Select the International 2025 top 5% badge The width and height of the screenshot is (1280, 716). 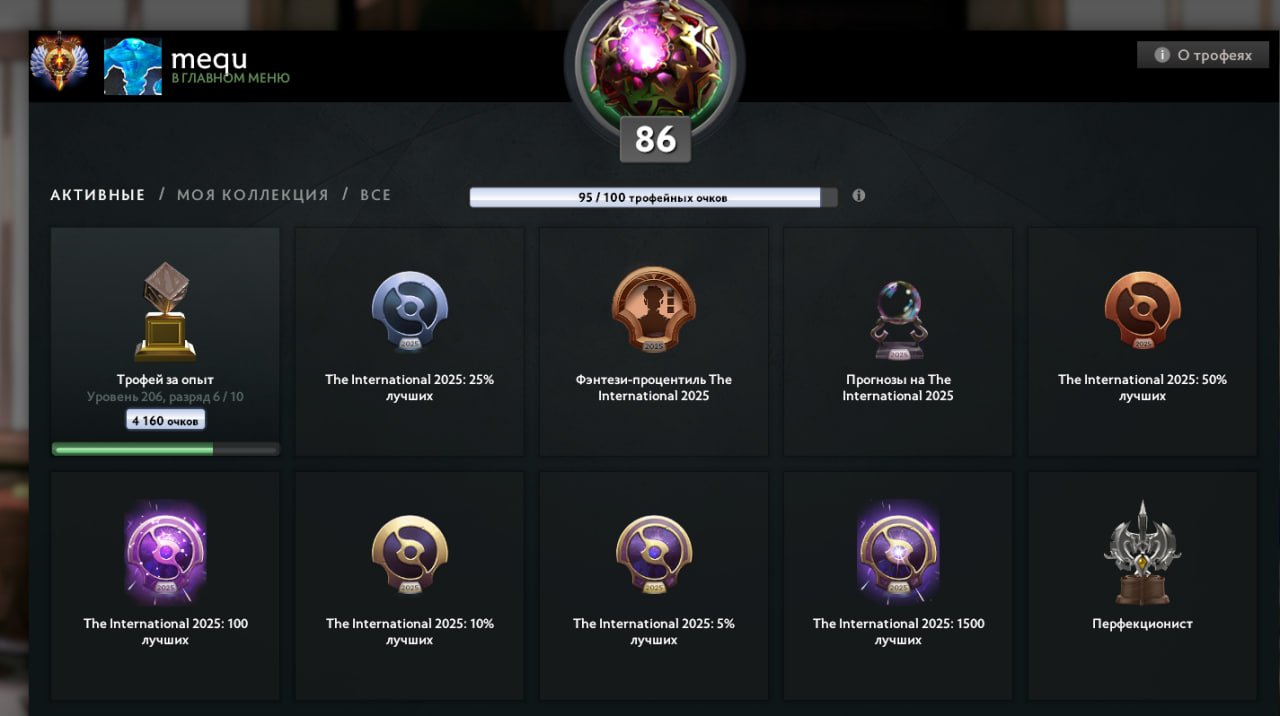pos(654,555)
